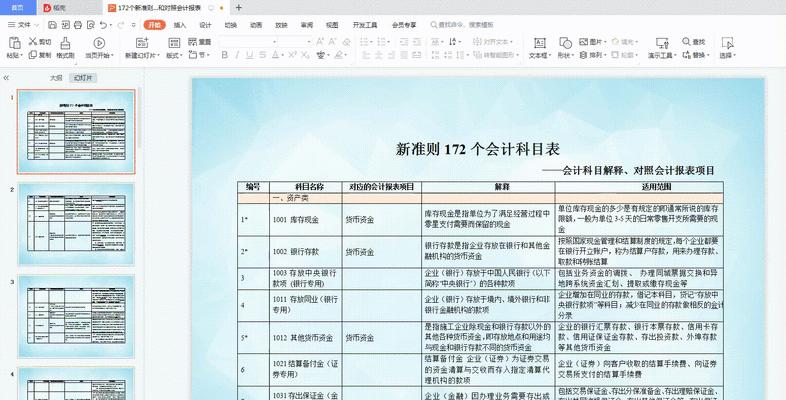Click the search commands input field
786x400 pixels.
pyautogui.click(x=464, y=25)
